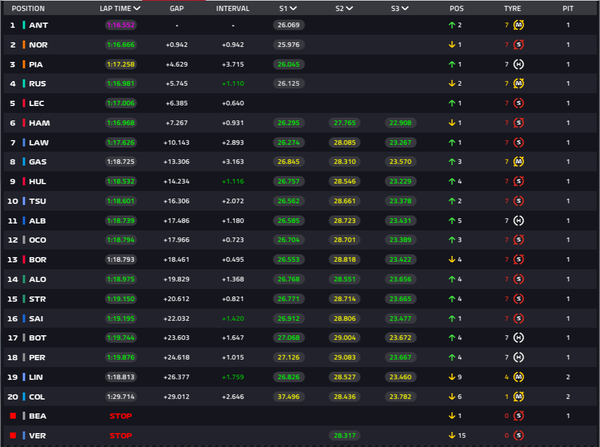Click BOT's S1 time 27.068
The width and height of the screenshot is (600, 447).
289,338
